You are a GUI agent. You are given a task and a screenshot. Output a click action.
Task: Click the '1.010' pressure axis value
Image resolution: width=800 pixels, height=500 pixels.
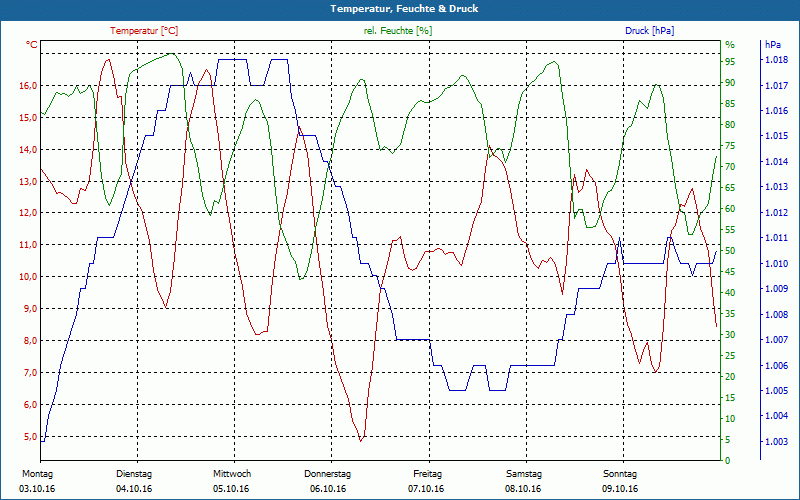pos(775,264)
